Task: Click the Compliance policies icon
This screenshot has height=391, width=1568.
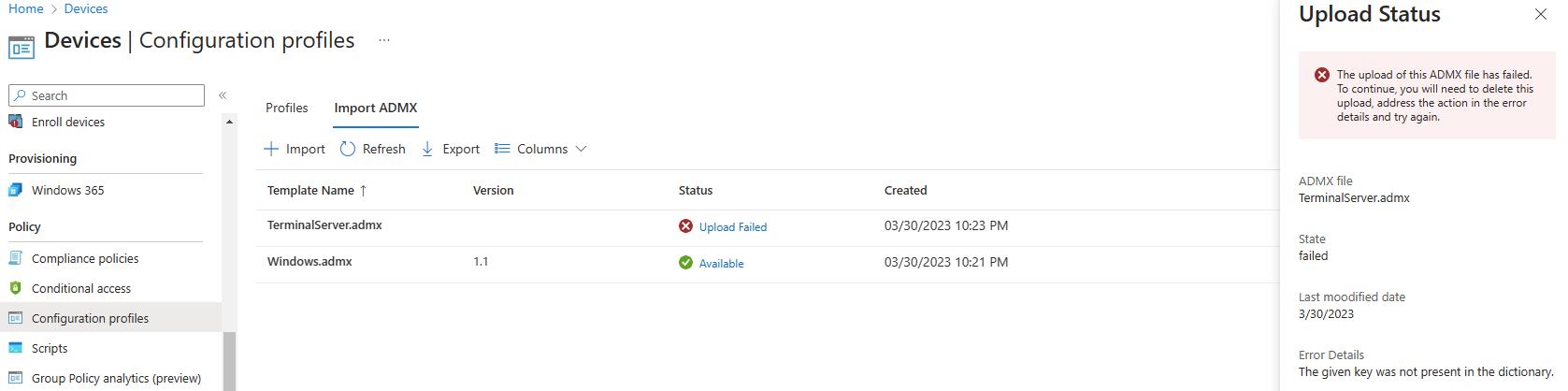Action: [x=16, y=258]
